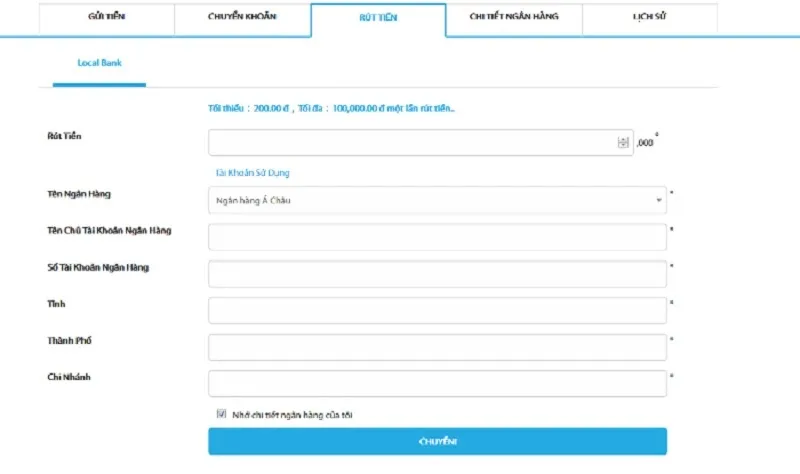This screenshot has width=800, height=474.
Task: Open the GỬI TIỀN tab
Action: [106, 17]
